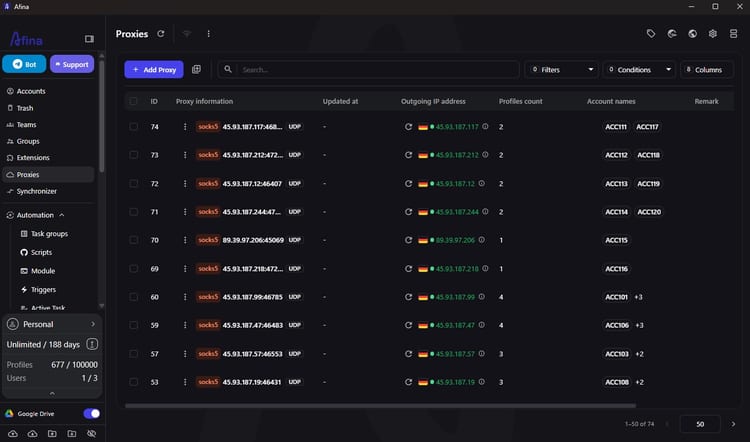This screenshot has height=442, width=750.
Task: Check the box for proxy ID 57
Action: (x=133, y=354)
